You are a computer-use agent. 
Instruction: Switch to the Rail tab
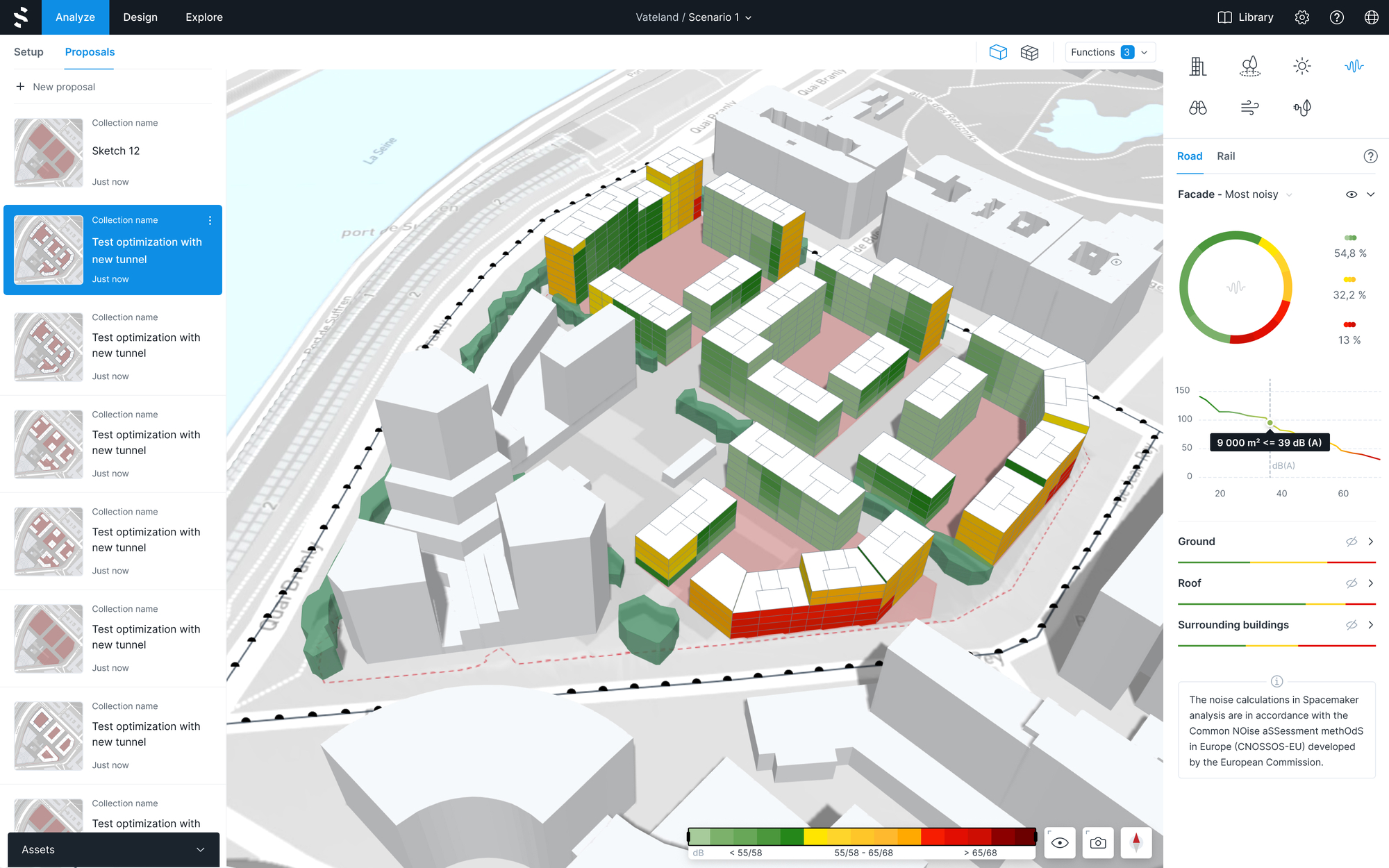[1225, 156]
